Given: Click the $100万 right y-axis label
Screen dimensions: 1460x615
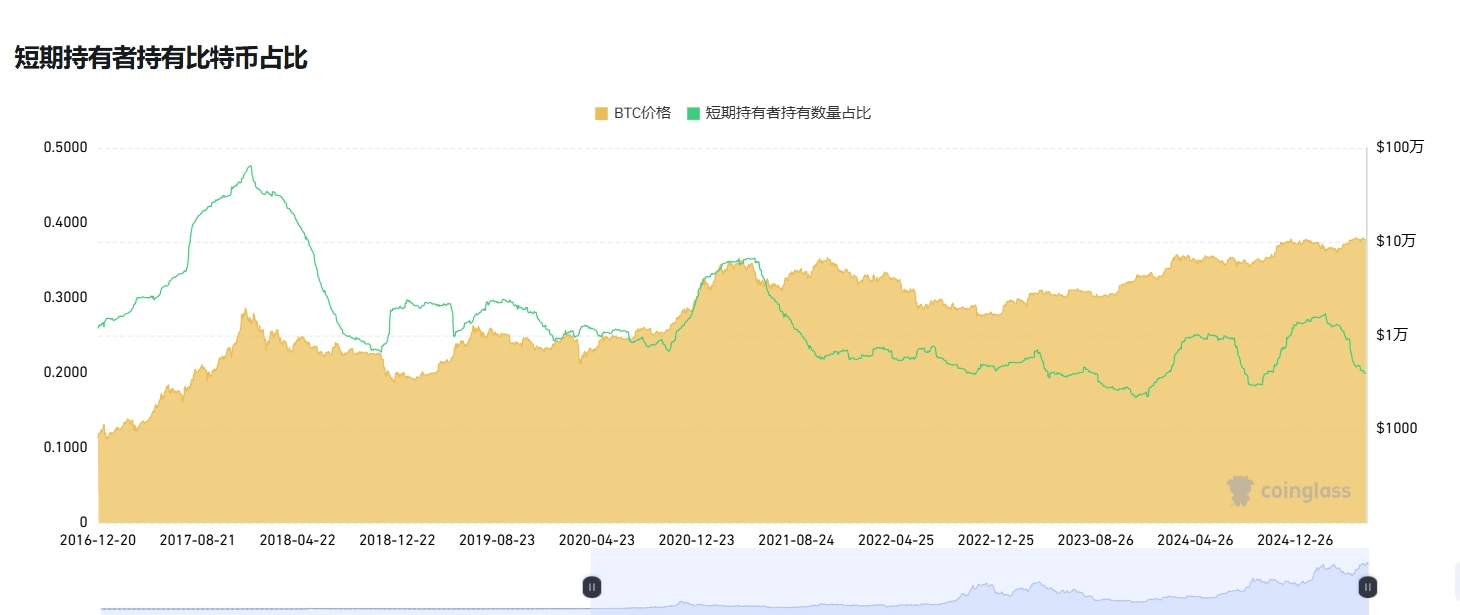Looking at the screenshot, I should 1400,147.
